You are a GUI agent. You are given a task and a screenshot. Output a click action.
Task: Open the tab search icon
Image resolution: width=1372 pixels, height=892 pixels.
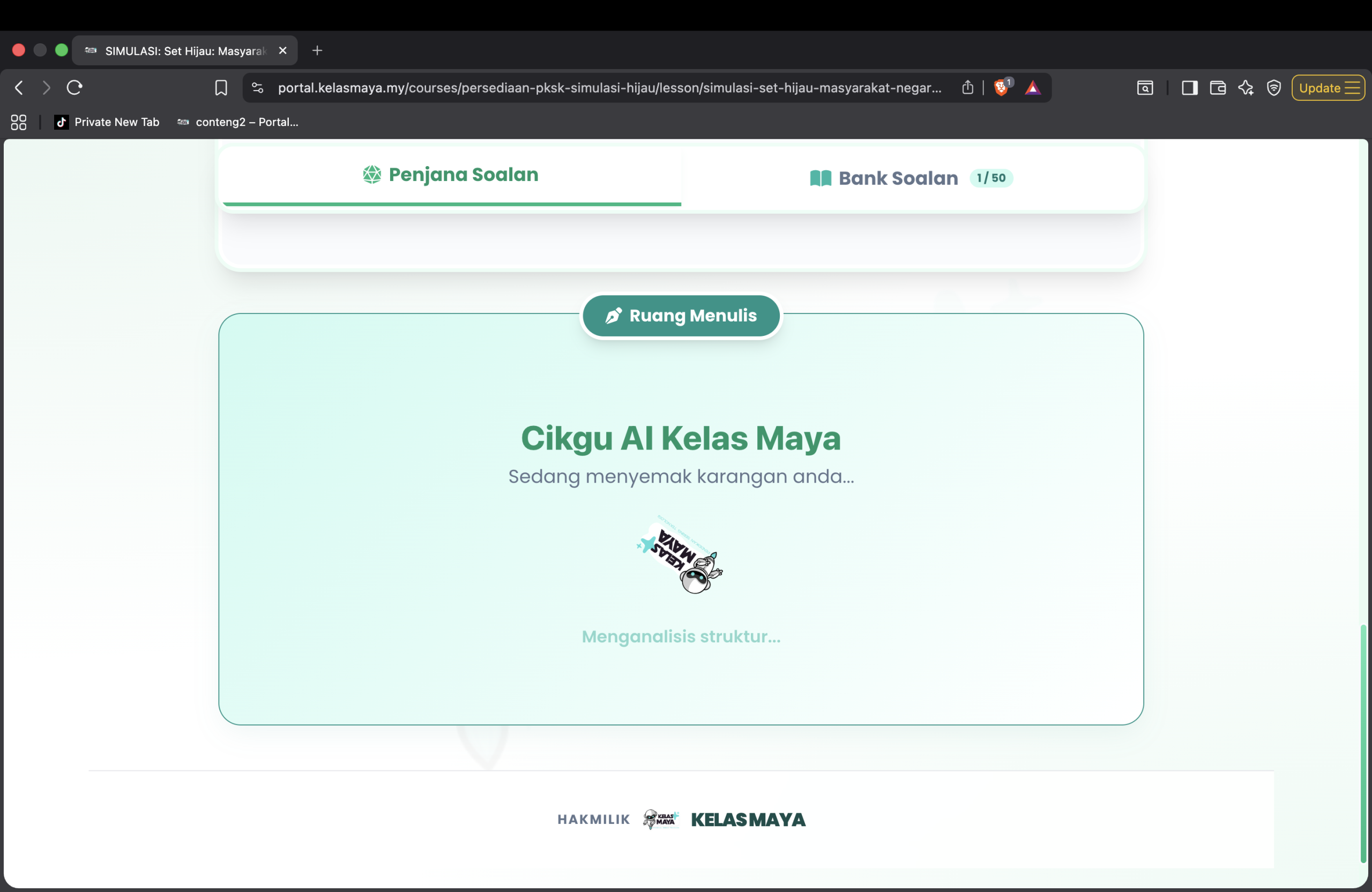1145,87
